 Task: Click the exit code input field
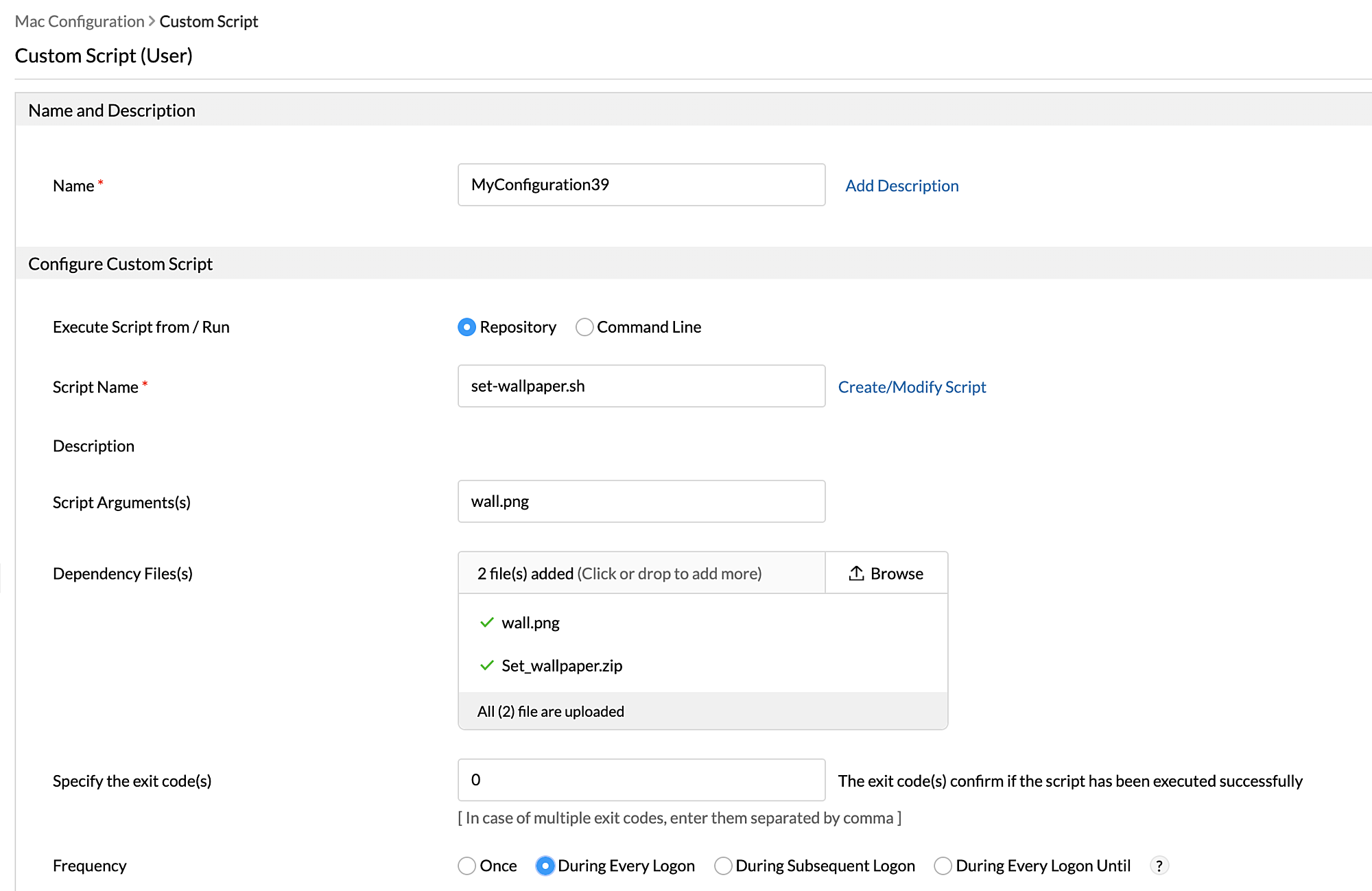pos(641,780)
